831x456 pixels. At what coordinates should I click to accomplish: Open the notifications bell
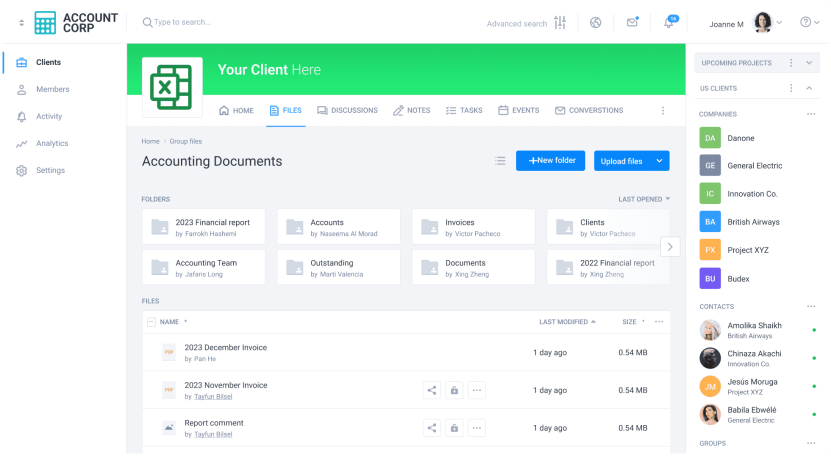(669, 23)
